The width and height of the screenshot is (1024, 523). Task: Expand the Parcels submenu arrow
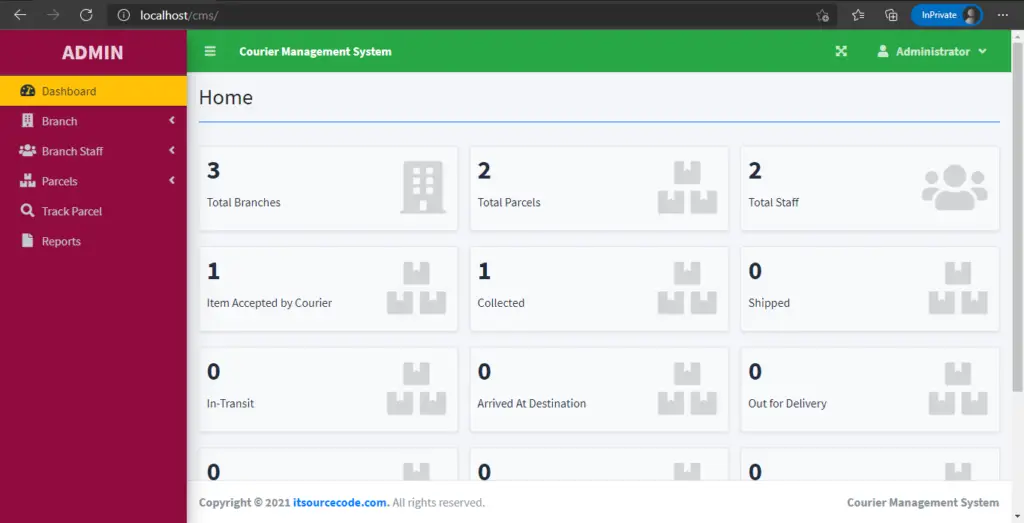172,180
